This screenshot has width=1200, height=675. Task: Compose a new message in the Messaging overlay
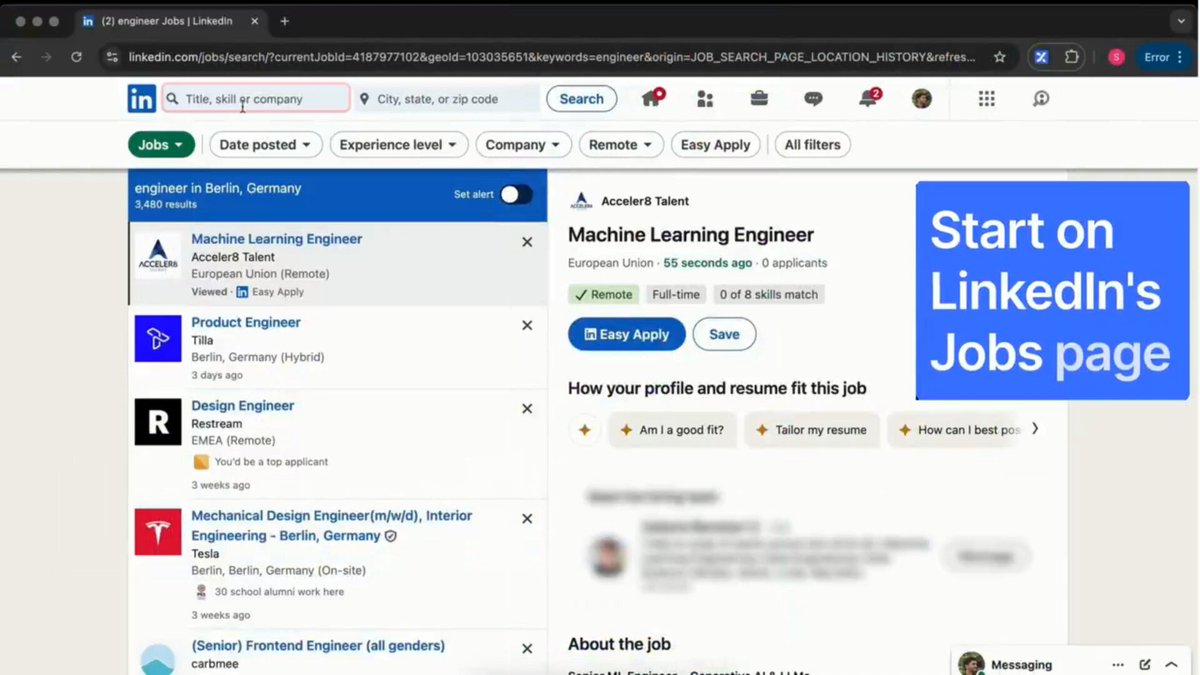[1145, 665]
